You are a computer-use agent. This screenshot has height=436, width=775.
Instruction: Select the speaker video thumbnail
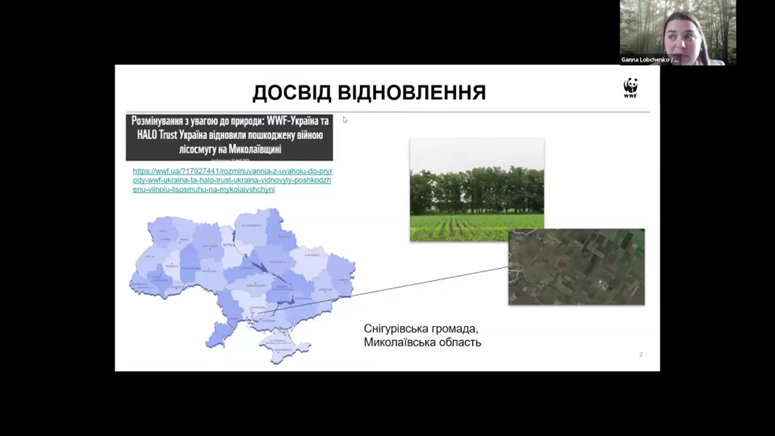pos(677,28)
